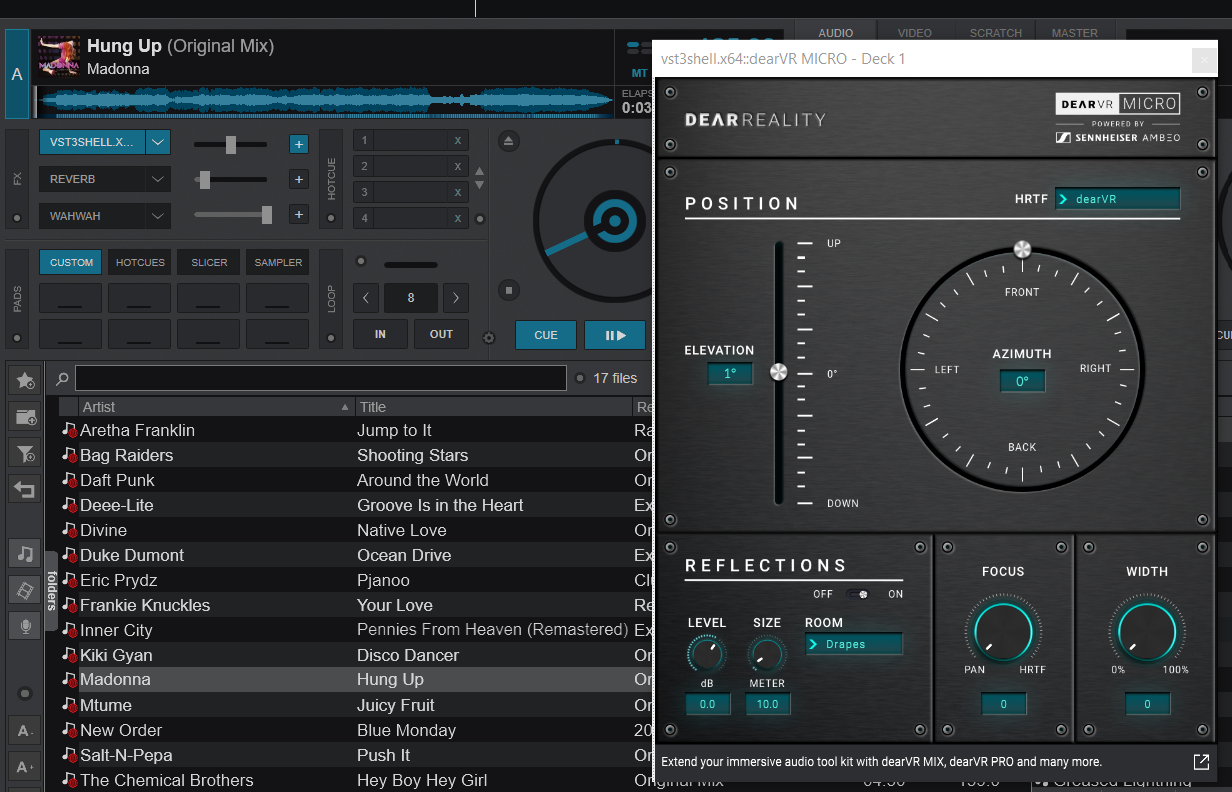This screenshot has height=792, width=1232.
Task: Click hotcue page down arrow
Action: 479,185
